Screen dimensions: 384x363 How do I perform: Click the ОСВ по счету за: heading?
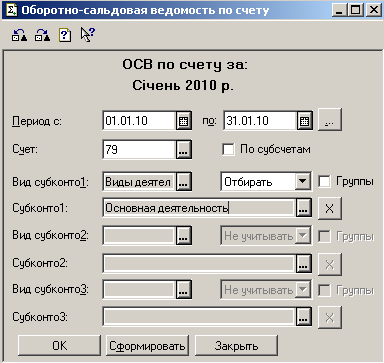(185, 65)
